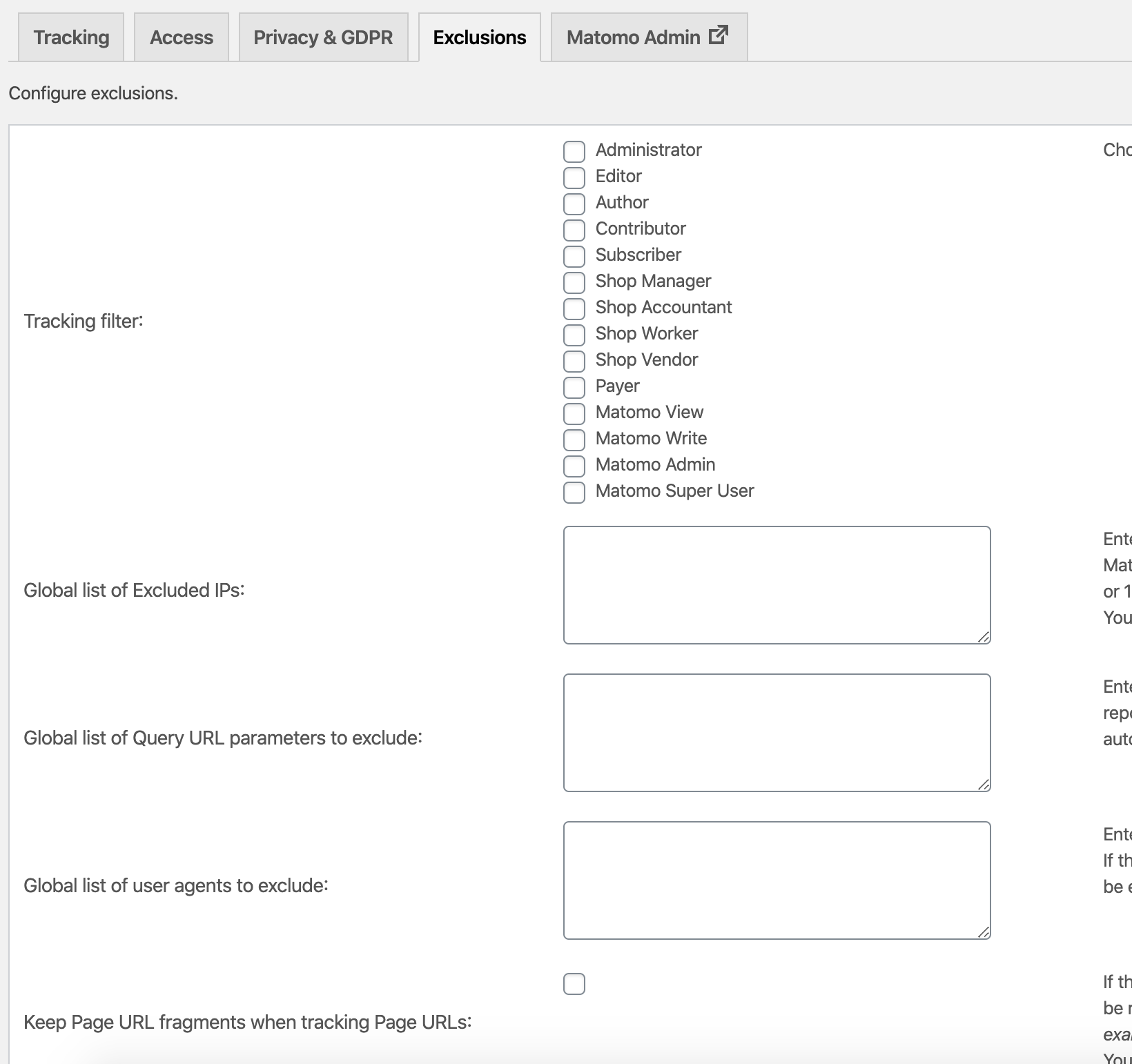Toggle the Contributor checkbox
This screenshot has height=1064, width=1132.
[x=574, y=230]
